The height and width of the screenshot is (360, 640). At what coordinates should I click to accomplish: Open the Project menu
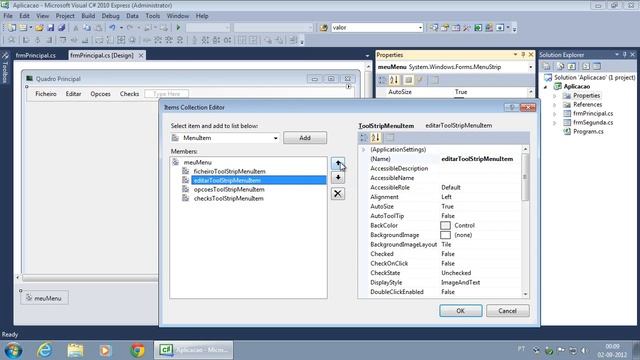click(65, 16)
